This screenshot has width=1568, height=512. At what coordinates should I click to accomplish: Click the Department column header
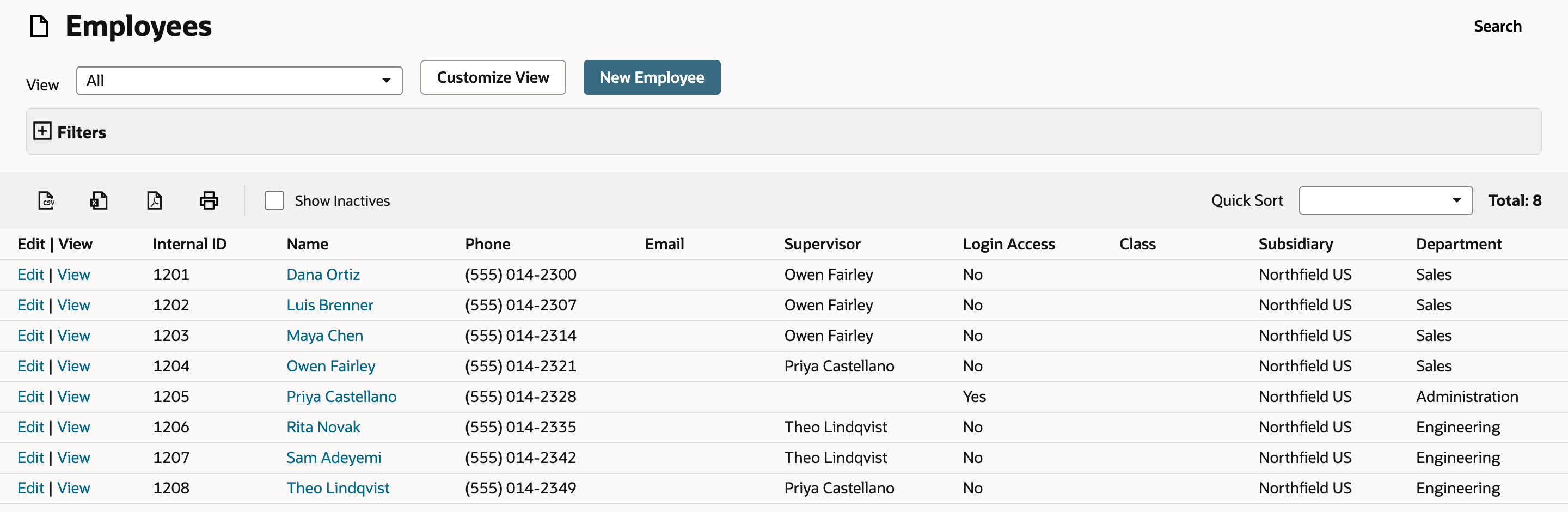[1459, 244]
